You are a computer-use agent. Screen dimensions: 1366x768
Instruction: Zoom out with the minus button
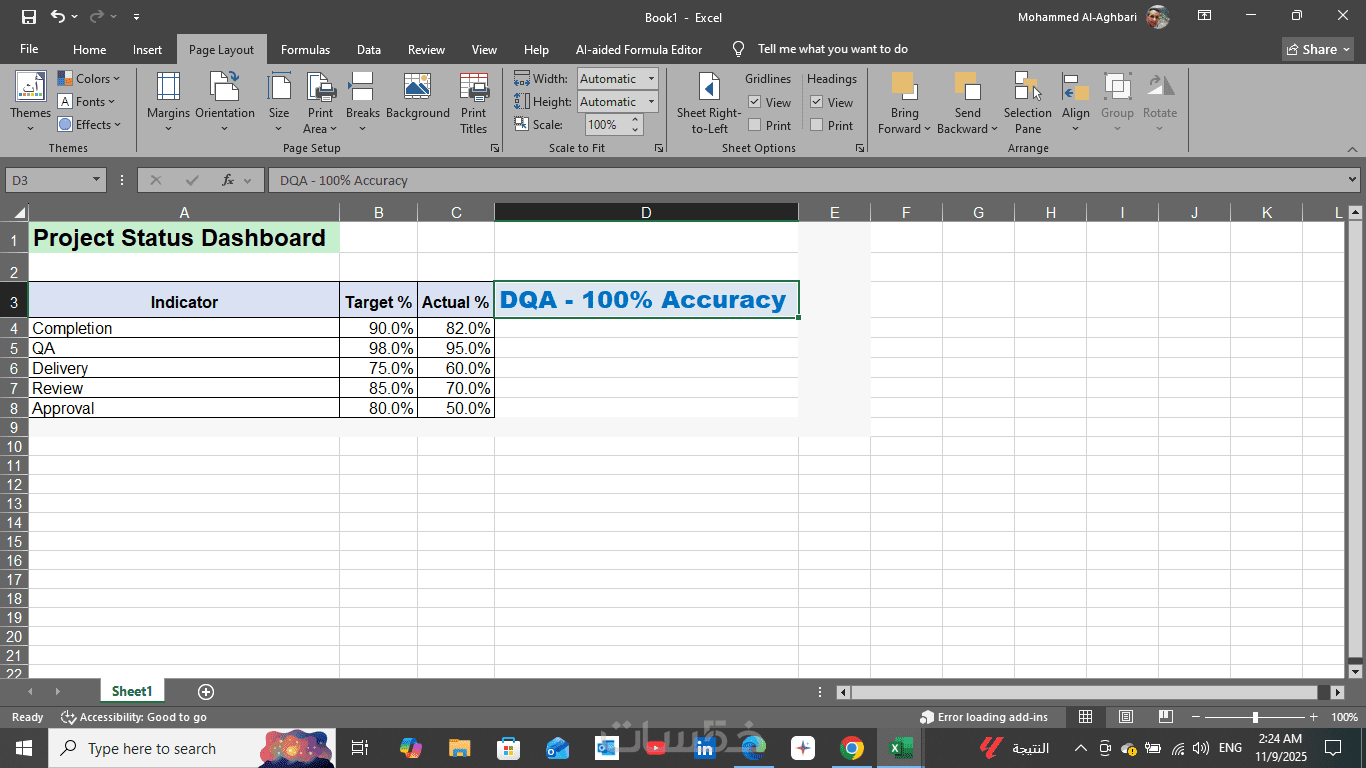pyautogui.click(x=1195, y=717)
